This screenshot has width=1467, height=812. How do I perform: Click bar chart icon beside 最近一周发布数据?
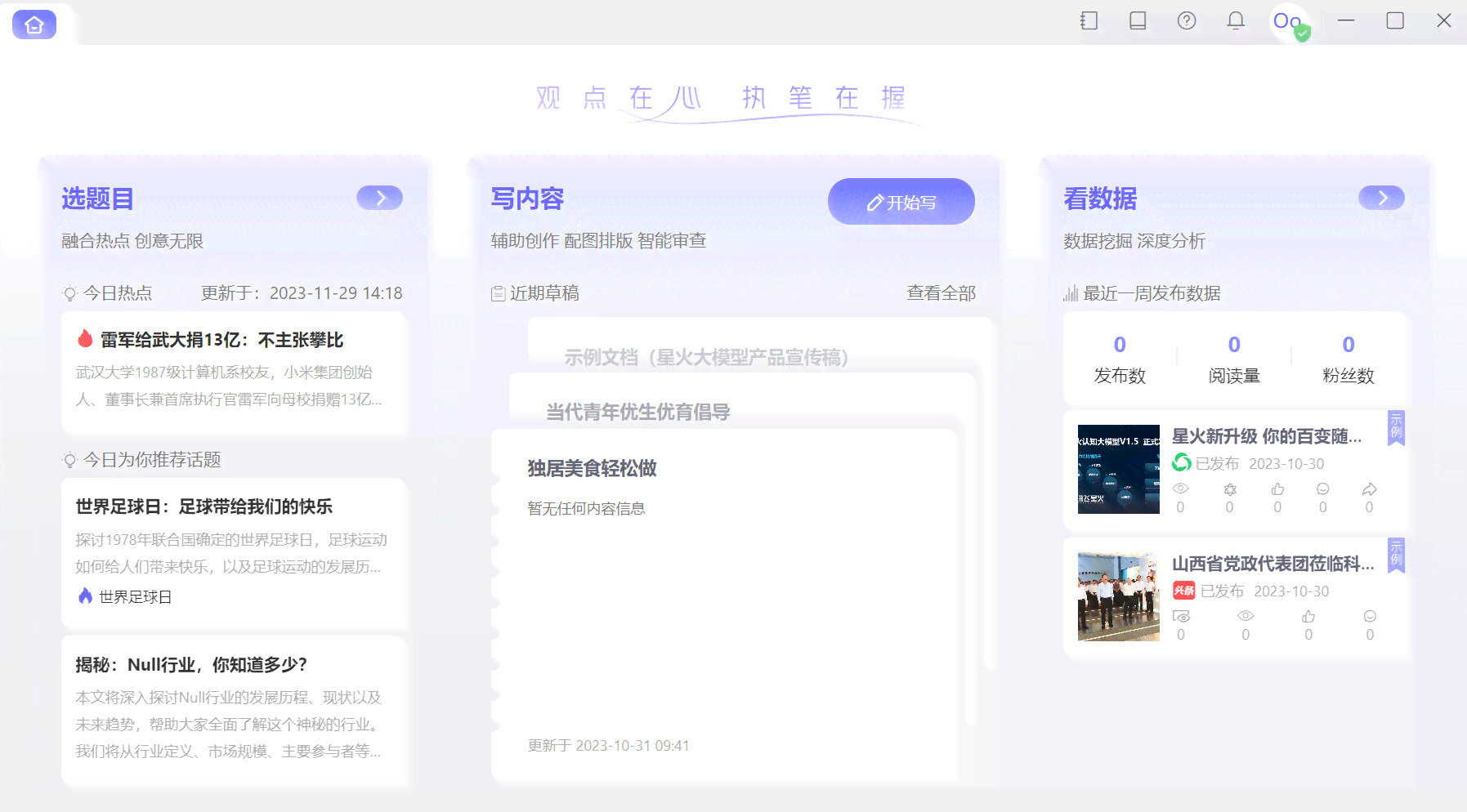[1071, 293]
